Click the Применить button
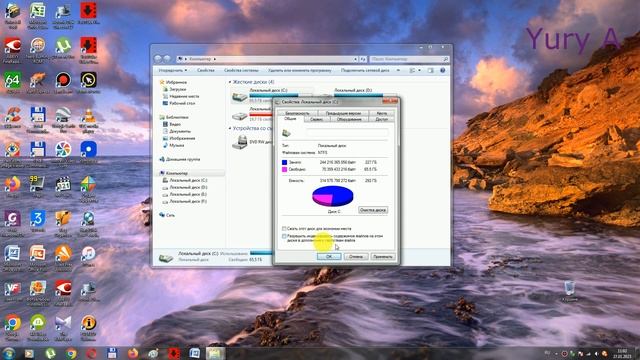 [x=383, y=256]
